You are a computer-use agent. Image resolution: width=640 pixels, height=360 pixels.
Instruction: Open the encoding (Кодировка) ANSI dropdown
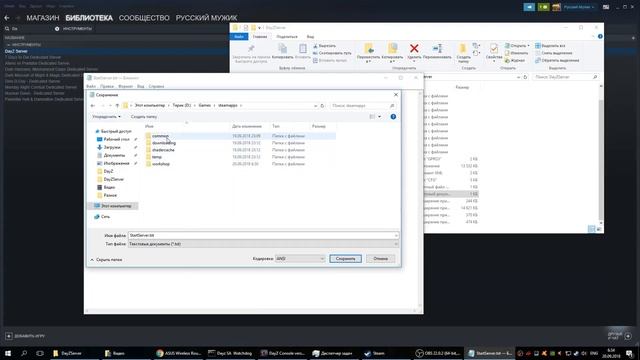[300, 258]
